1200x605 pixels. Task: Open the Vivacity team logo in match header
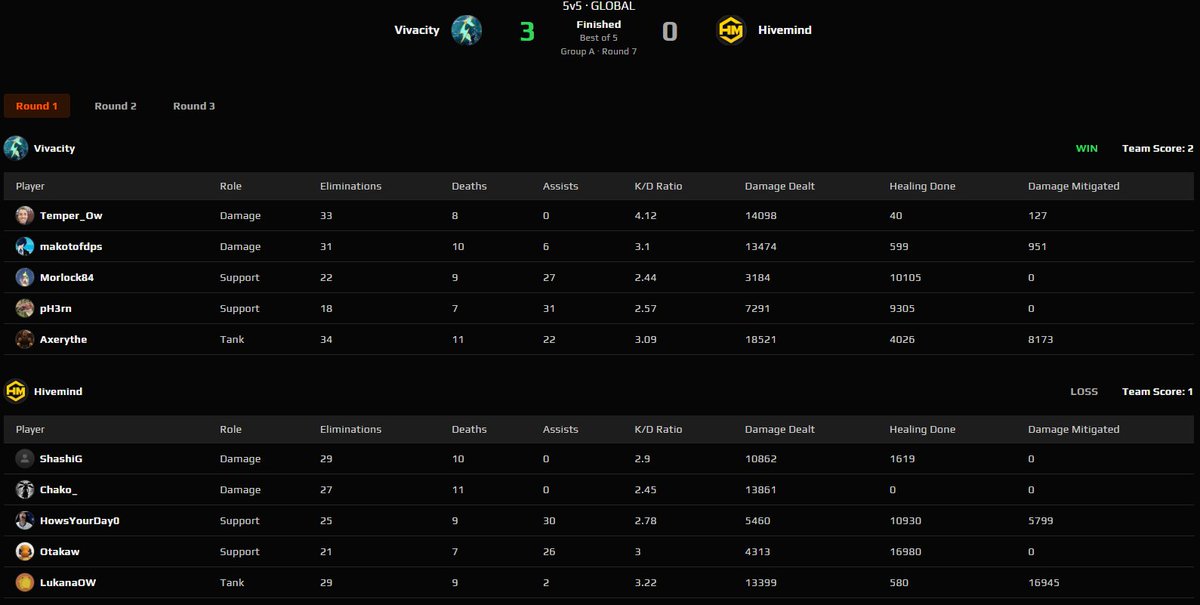pos(466,30)
